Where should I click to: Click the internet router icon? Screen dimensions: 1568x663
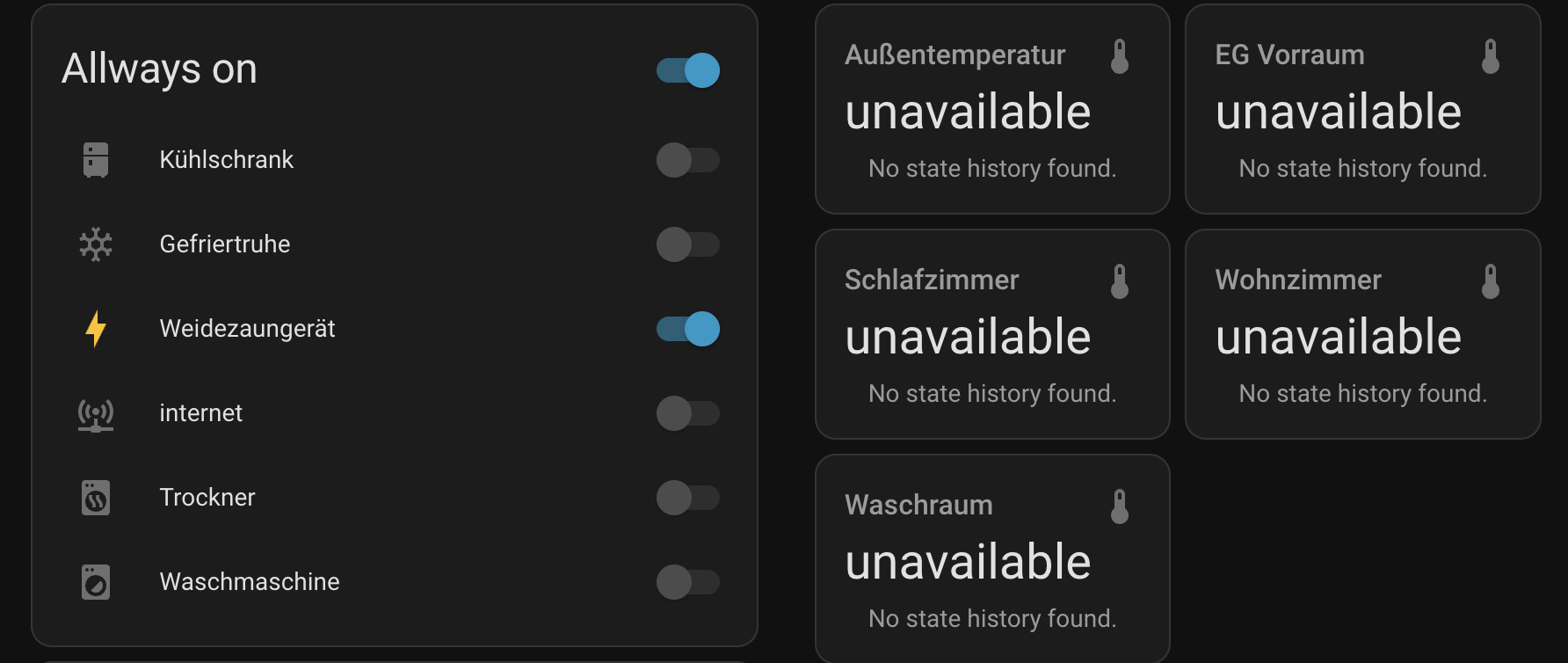pos(96,413)
